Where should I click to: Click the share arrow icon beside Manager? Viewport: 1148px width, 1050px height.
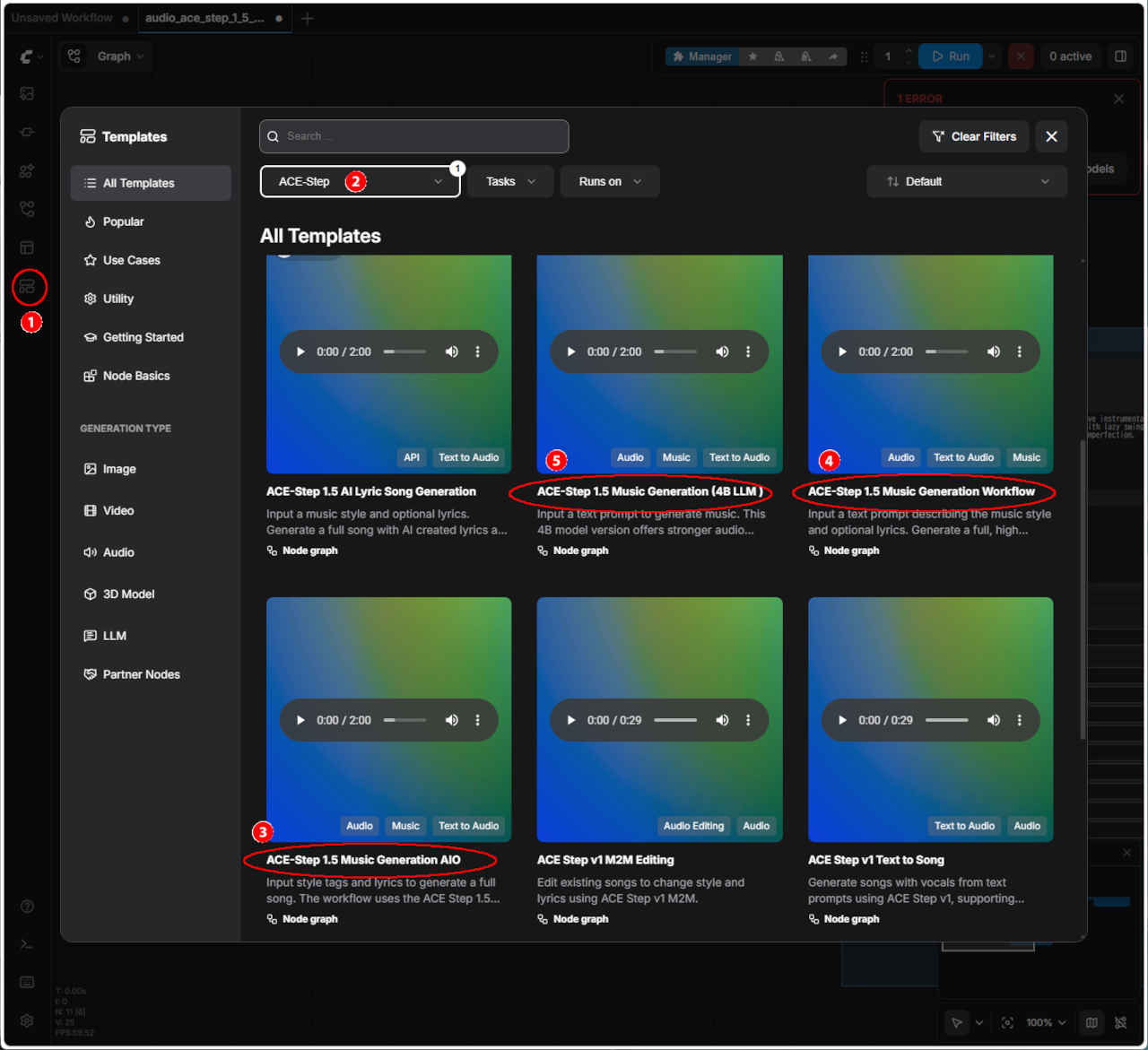(833, 56)
